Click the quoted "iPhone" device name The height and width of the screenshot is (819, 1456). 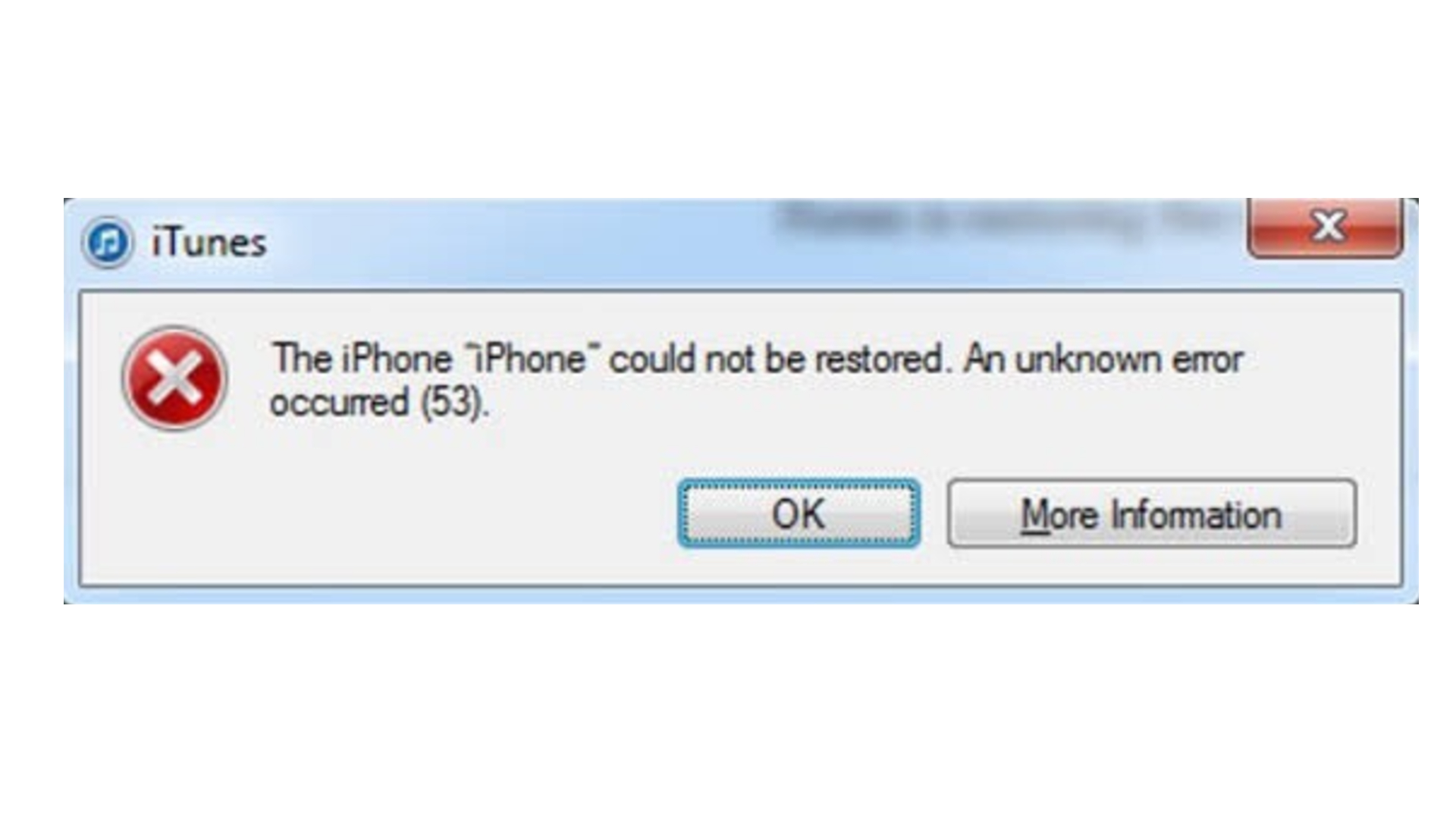(528, 358)
